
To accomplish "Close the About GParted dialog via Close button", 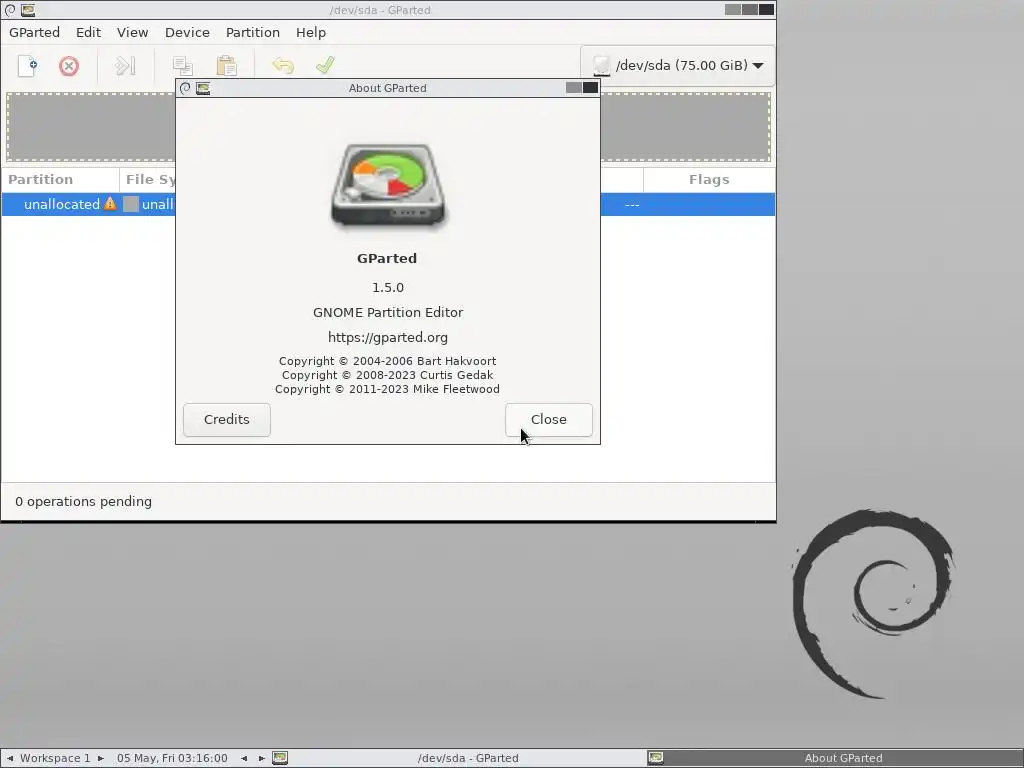I will [x=549, y=419].
